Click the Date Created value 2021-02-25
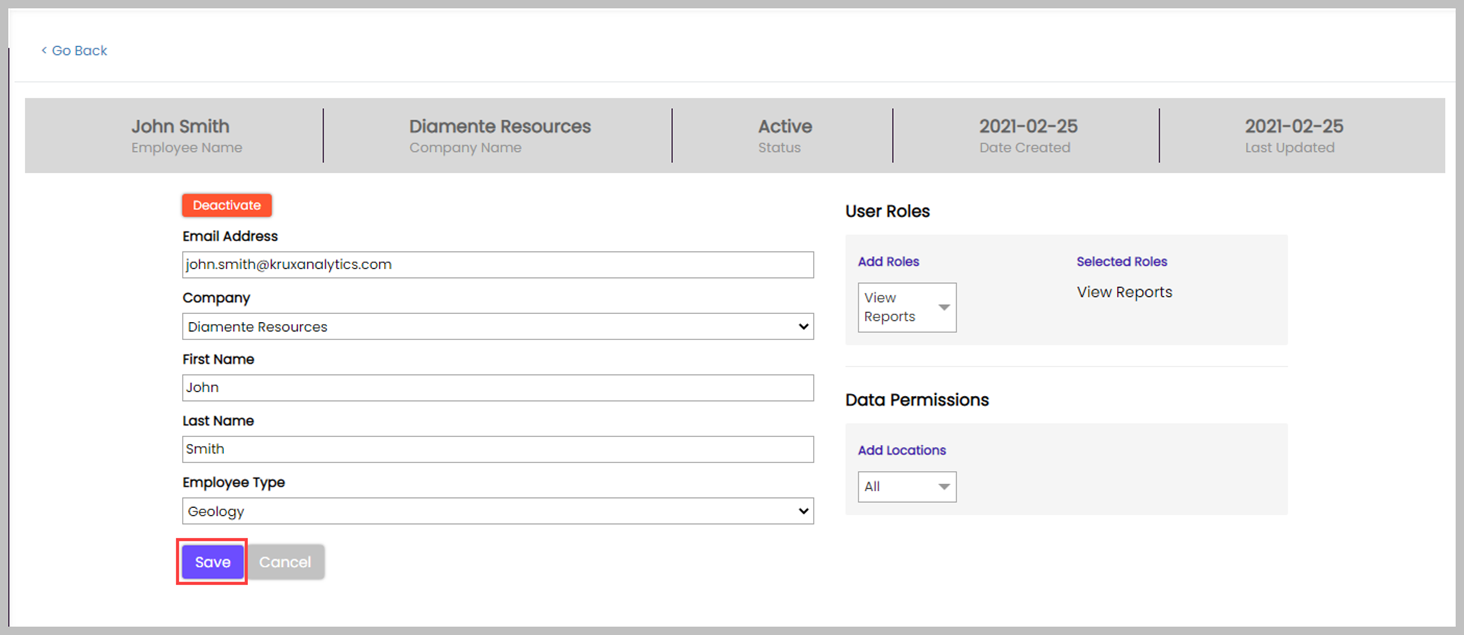The height and width of the screenshot is (635, 1464). tap(1028, 127)
